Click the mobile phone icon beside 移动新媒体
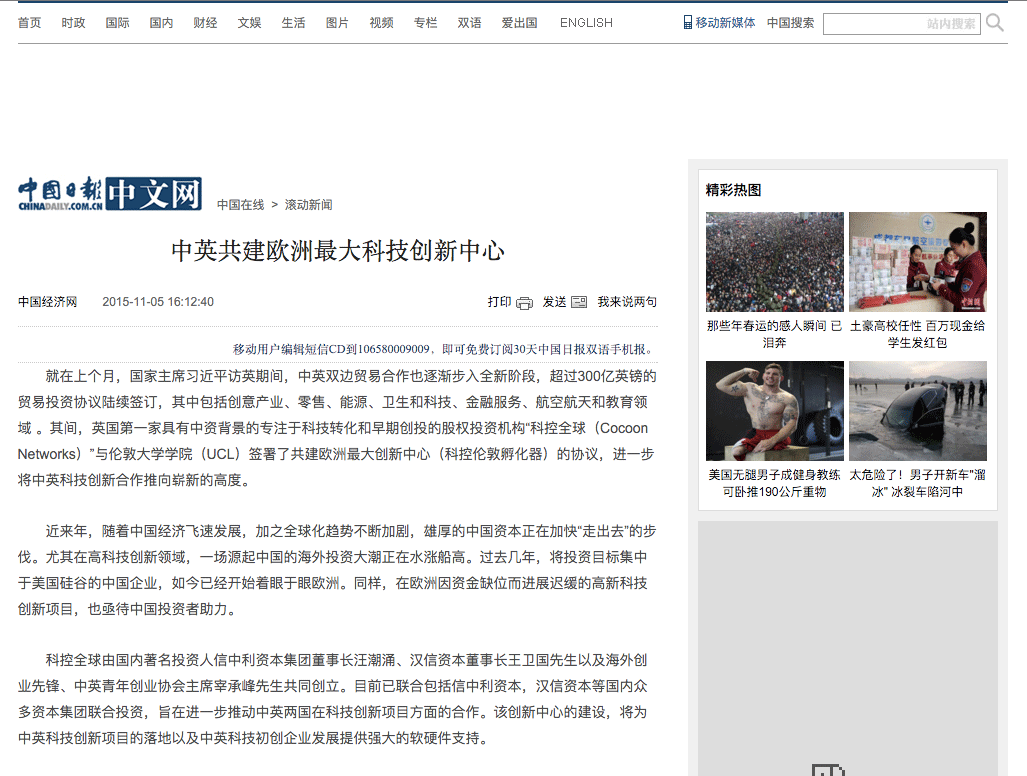Viewport: 1027px width, 776px height. (x=687, y=22)
